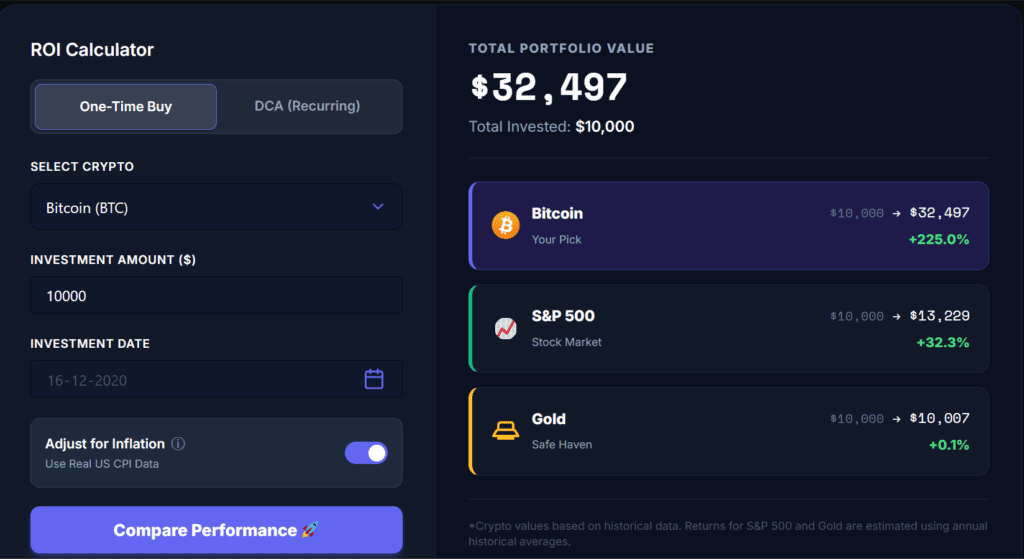This screenshot has height=559, width=1024.
Task: Click the S&P 500 +32.3% return figure
Action: click(942, 342)
